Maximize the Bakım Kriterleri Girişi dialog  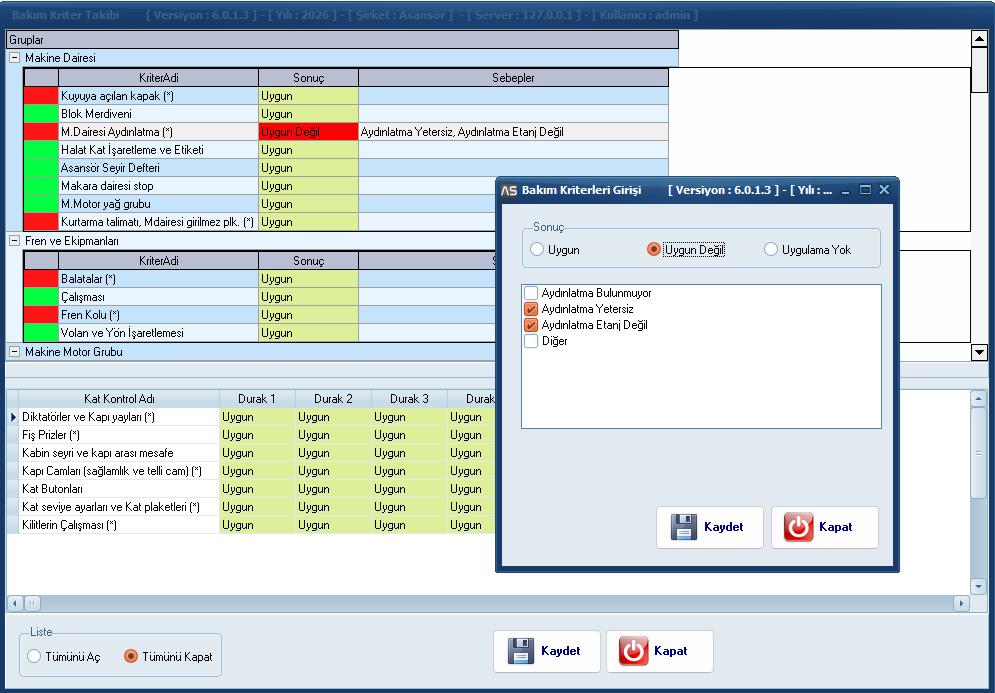click(x=865, y=190)
